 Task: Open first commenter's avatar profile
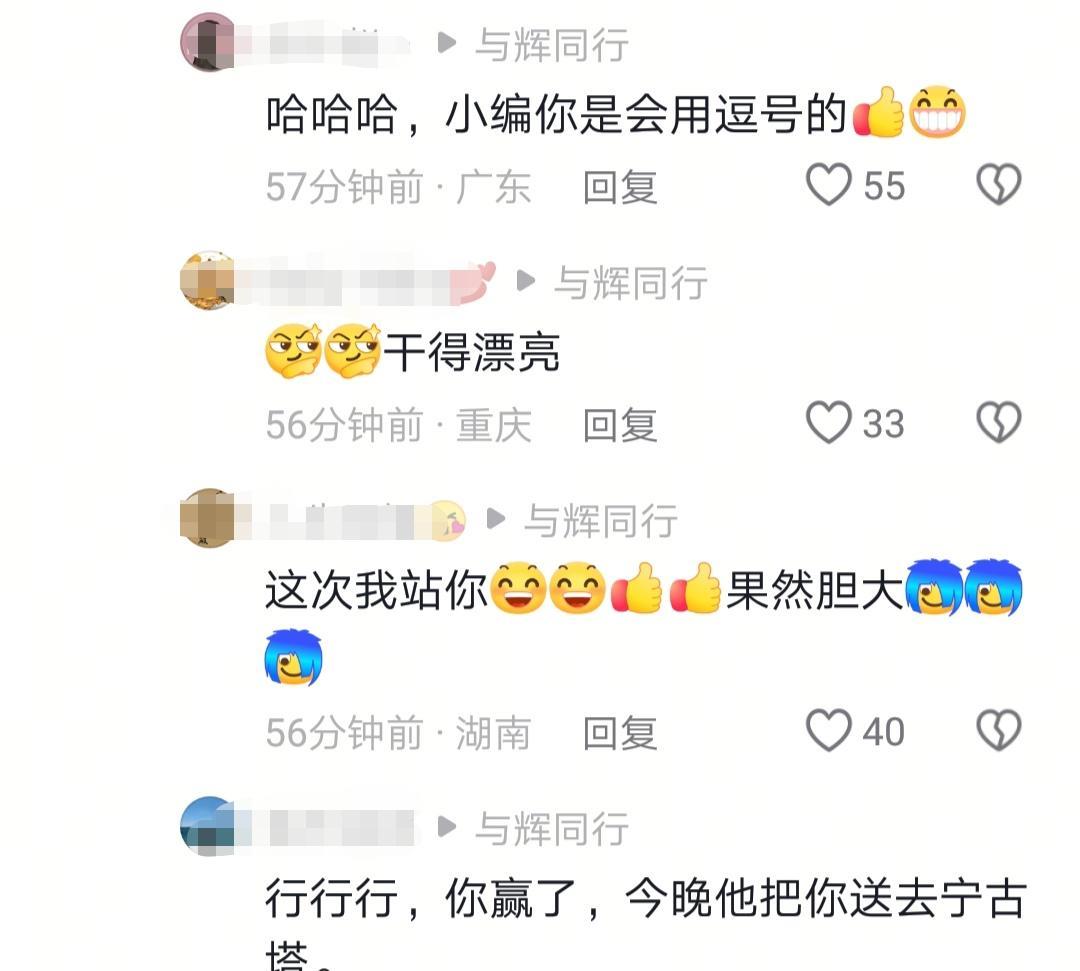[x=207, y=42]
